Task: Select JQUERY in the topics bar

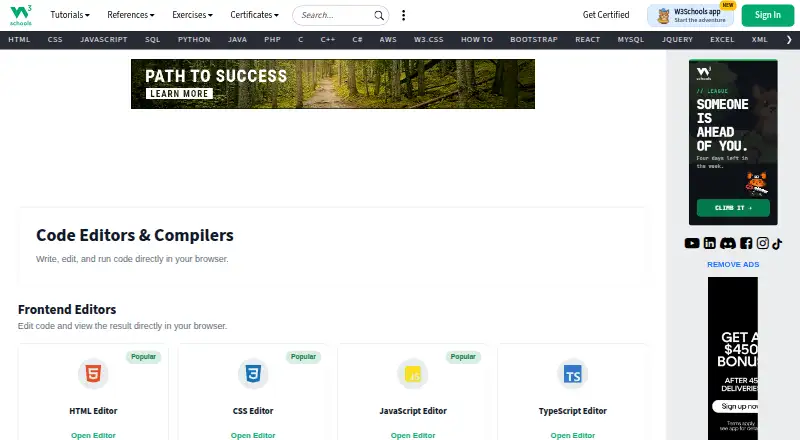Action: (677, 40)
